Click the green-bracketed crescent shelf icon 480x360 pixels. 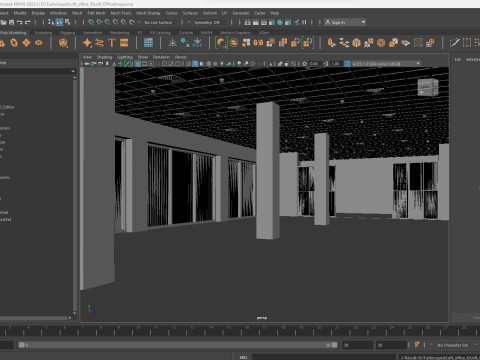(221, 43)
